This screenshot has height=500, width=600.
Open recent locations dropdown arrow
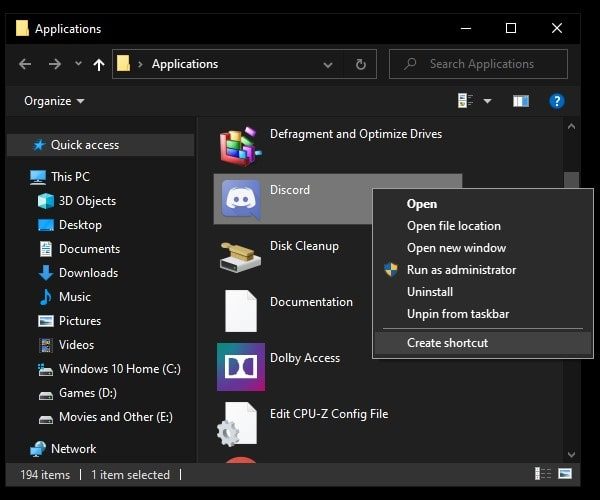pos(78,63)
